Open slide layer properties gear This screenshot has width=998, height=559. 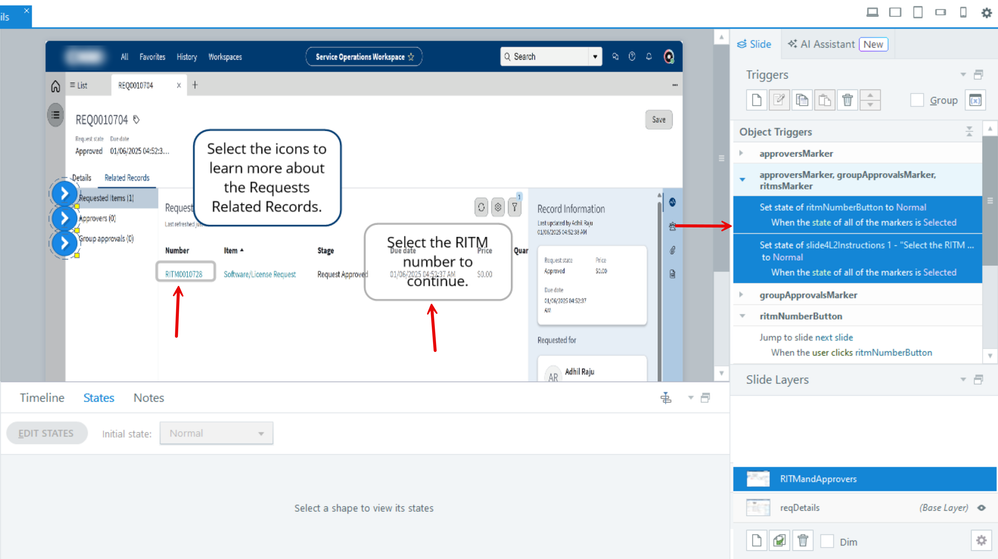point(981,541)
